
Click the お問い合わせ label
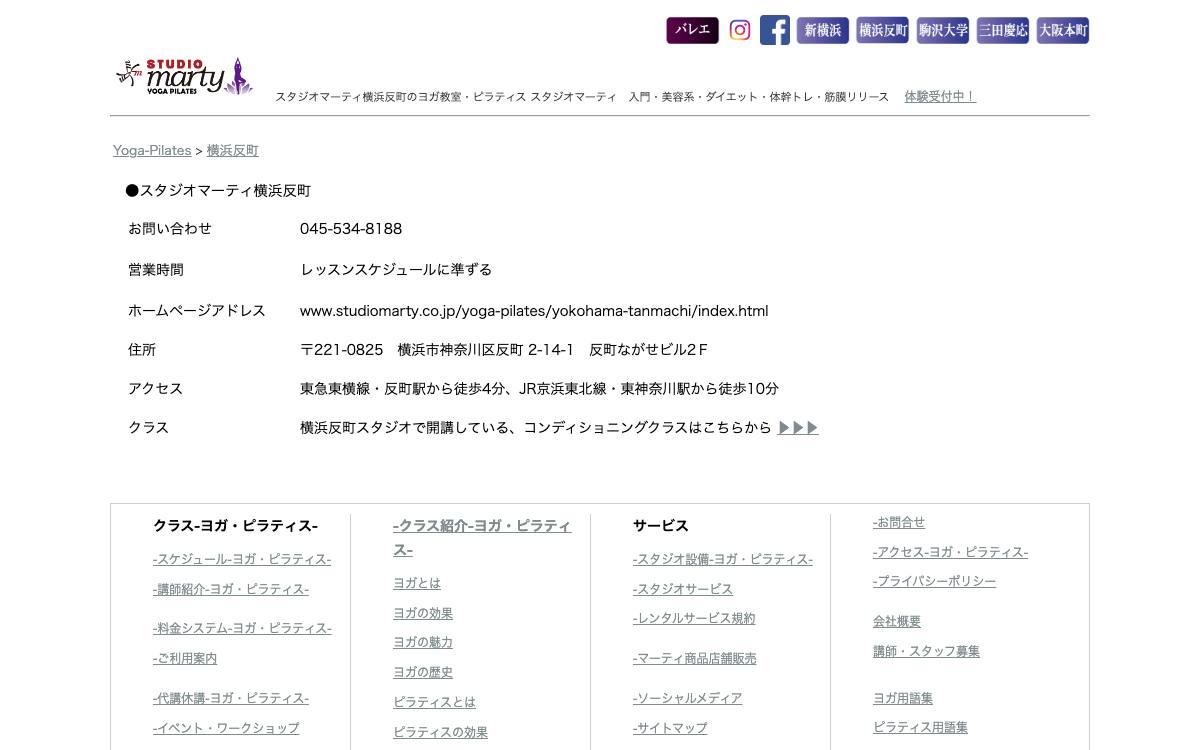tap(170, 229)
